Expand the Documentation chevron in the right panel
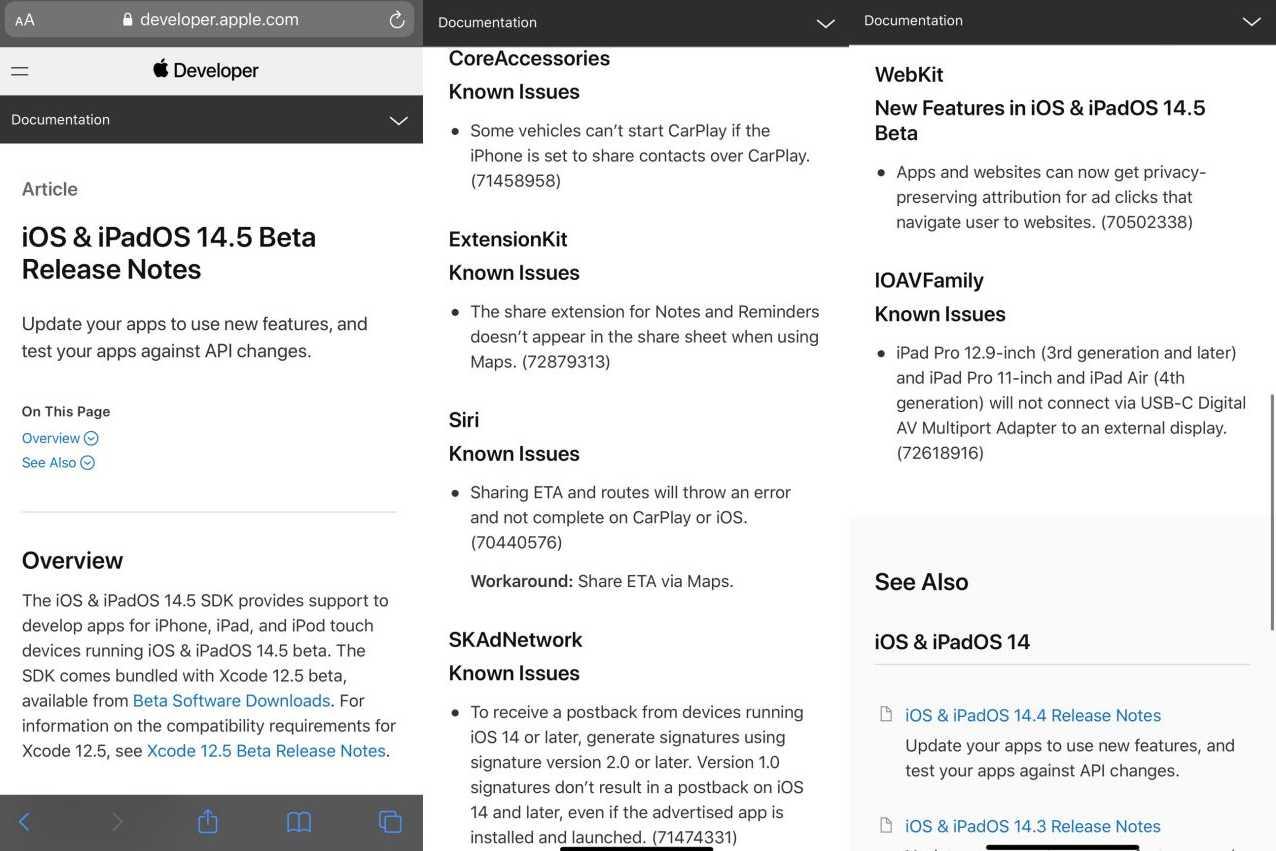This screenshot has width=1276, height=851. [1251, 21]
